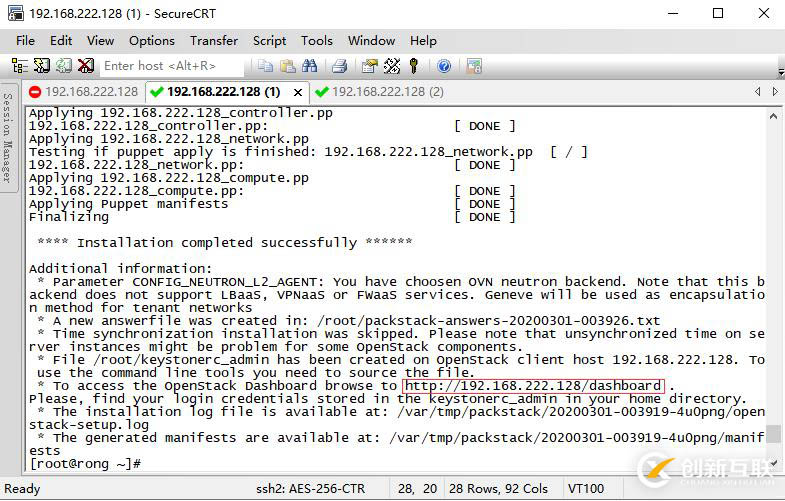Click inside the Enter host field
This screenshot has height=501, width=785.
172,66
